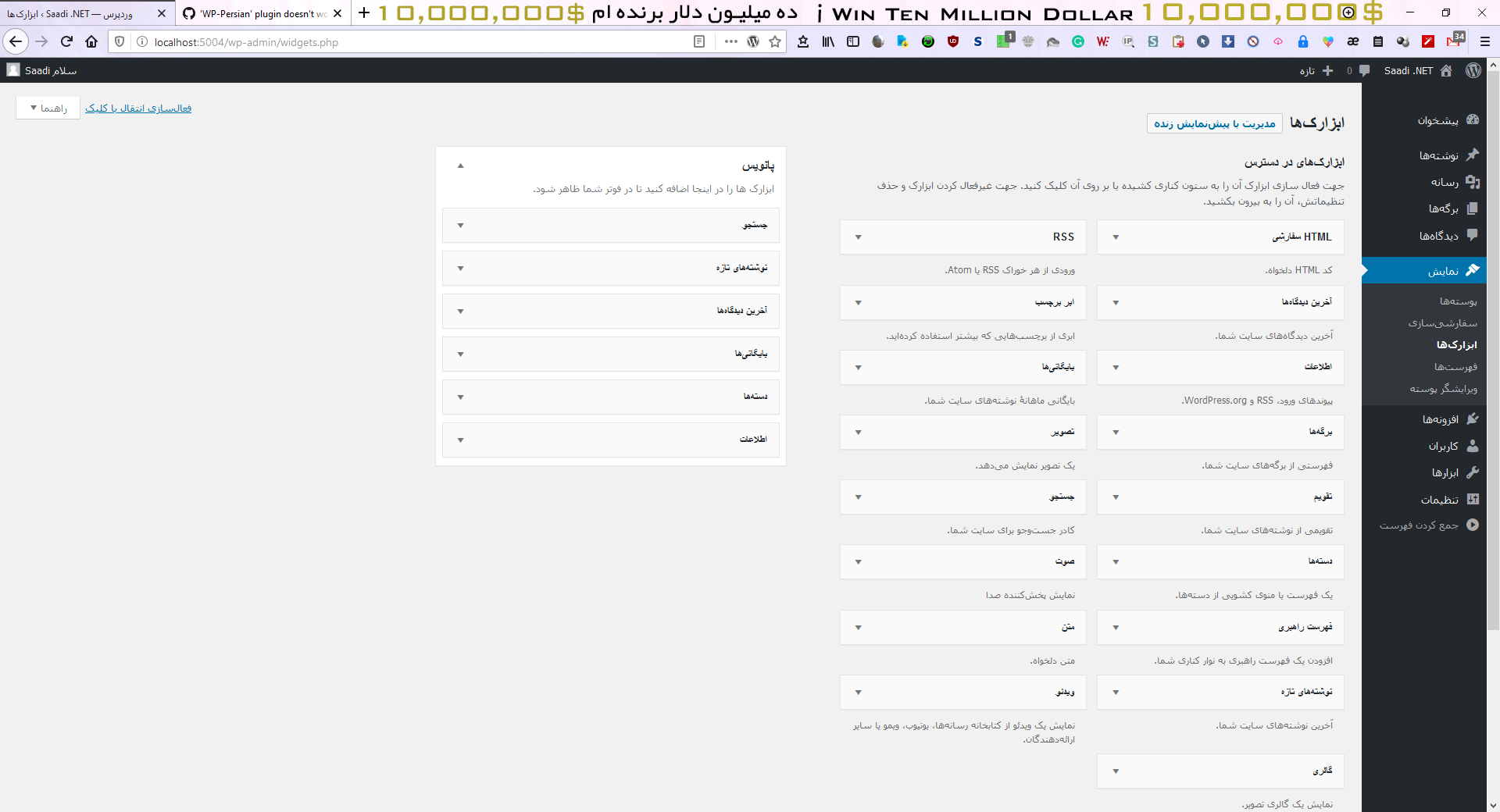
Task: Select ویرایشگر پوسته from the appearance submenu
Action: coord(1445,389)
